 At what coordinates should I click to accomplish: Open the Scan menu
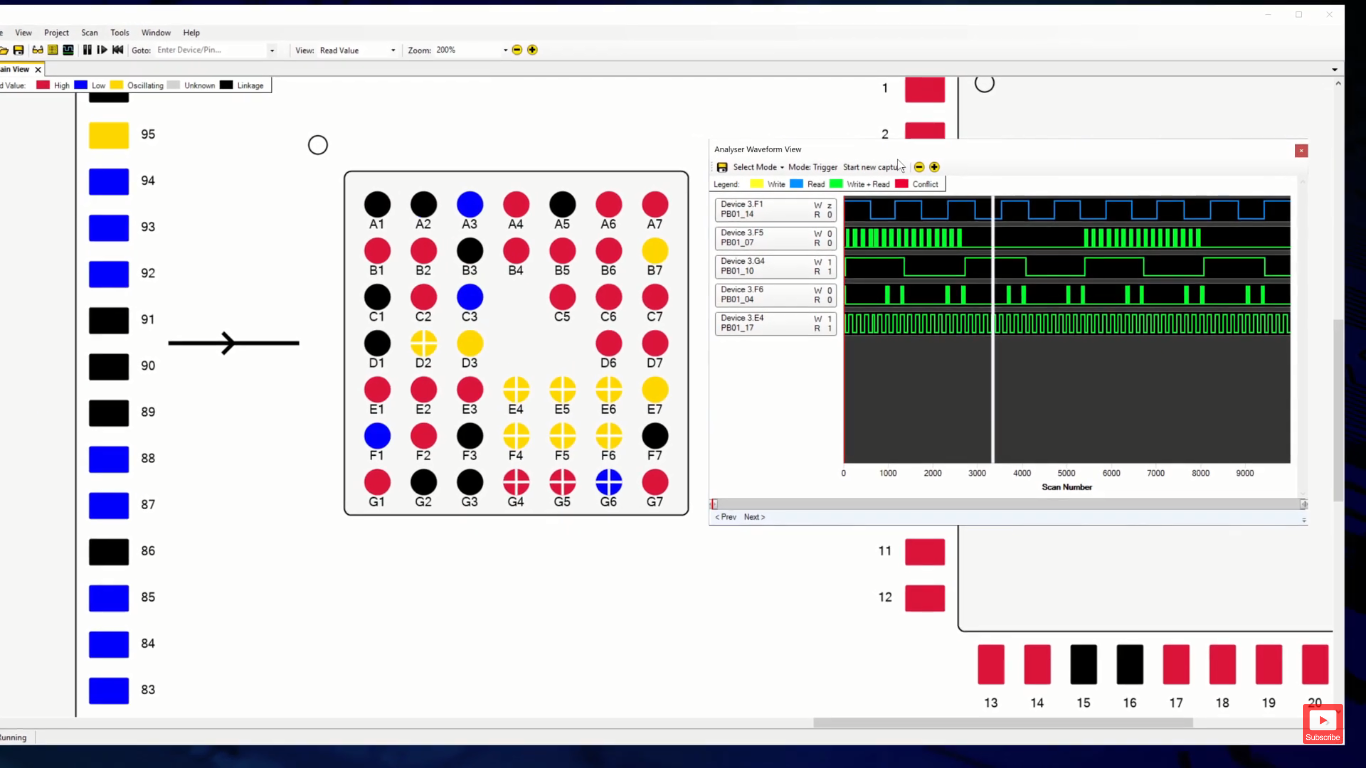pos(90,33)
